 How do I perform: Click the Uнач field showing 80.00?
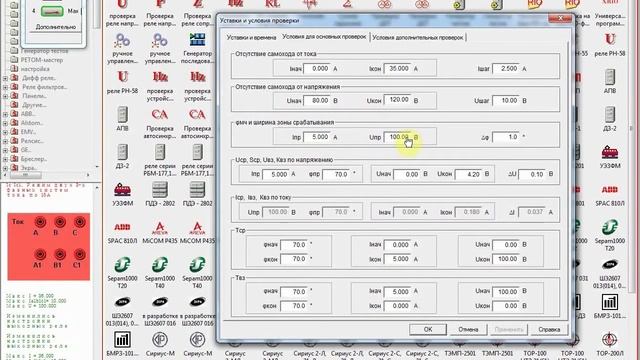coord(317,100)
